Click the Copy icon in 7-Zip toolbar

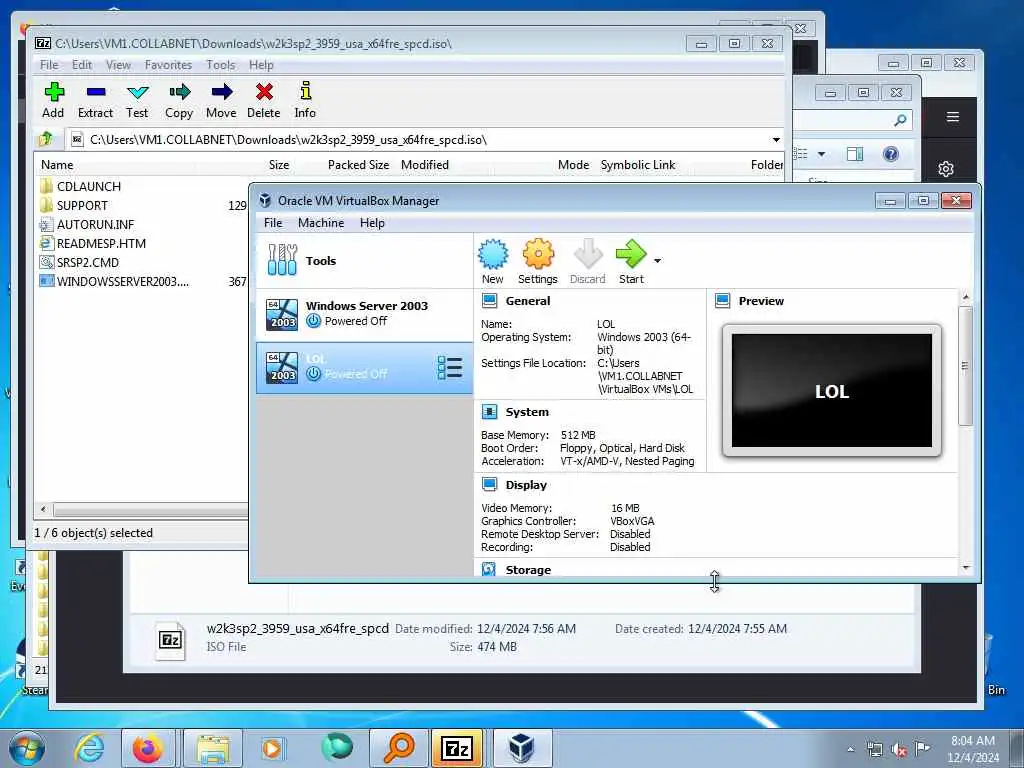tap(179, 100)
